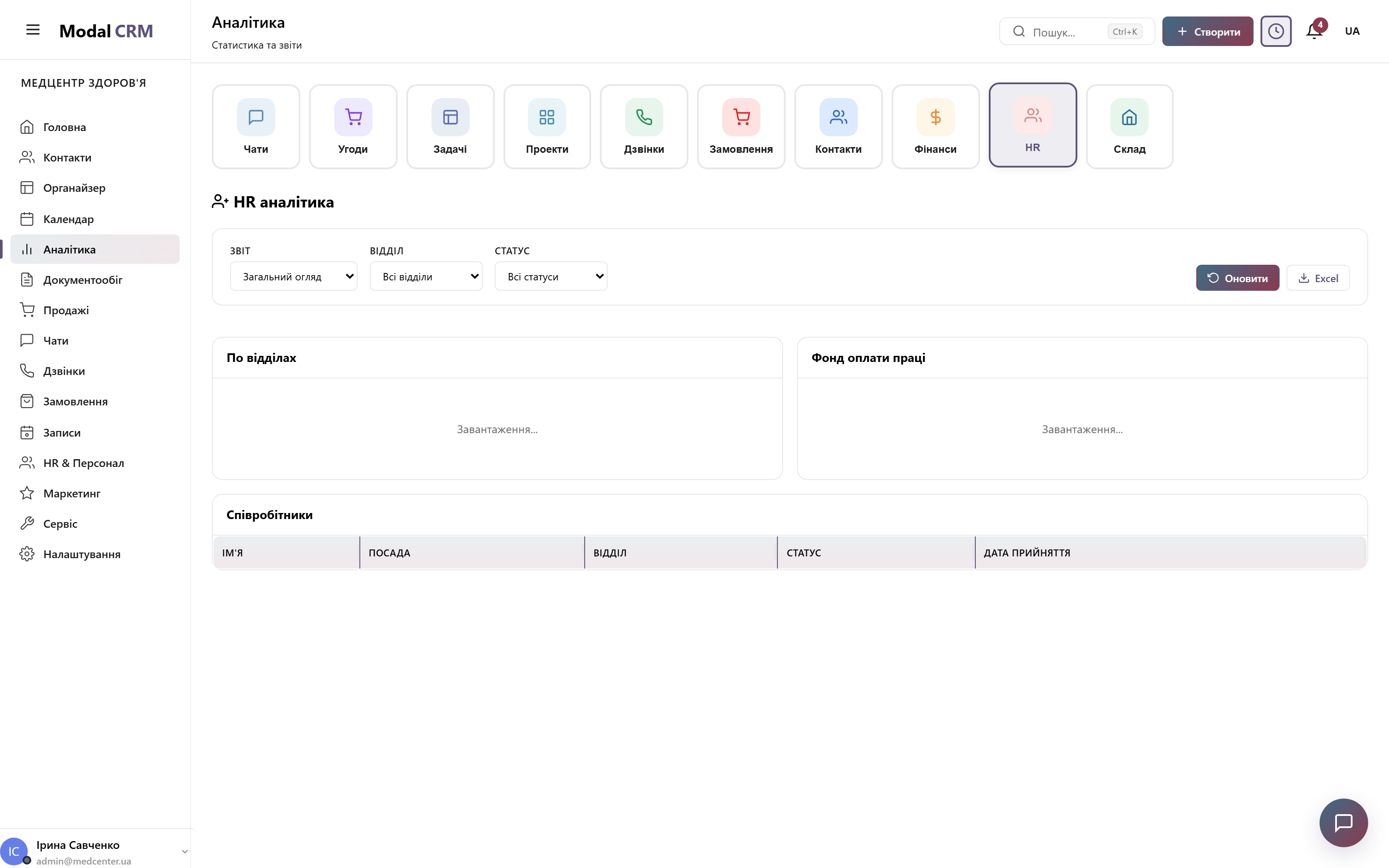
Task: Click the Календар calendar icon
Action: coord(27,219)
